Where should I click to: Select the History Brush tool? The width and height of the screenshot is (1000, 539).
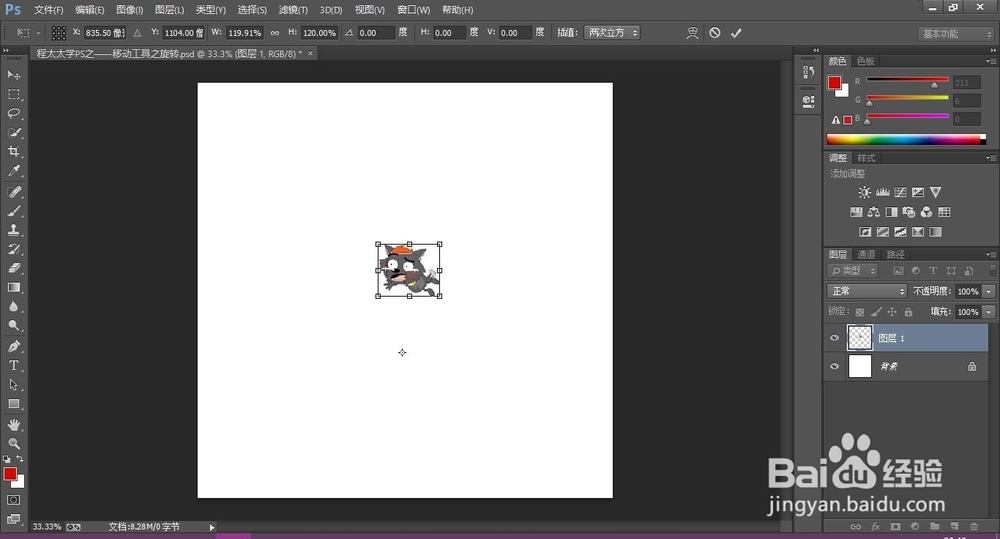click(13, 249)
